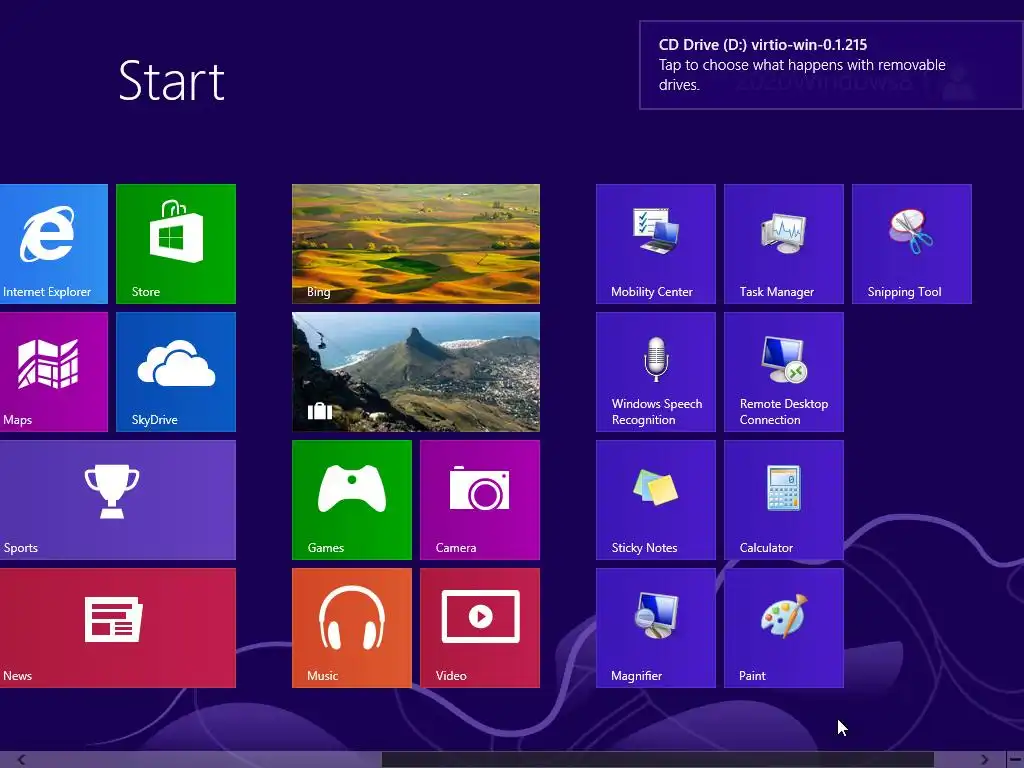Launch the Video tile
Viewport: 1024px width, 768px height.
click(480, 628)
